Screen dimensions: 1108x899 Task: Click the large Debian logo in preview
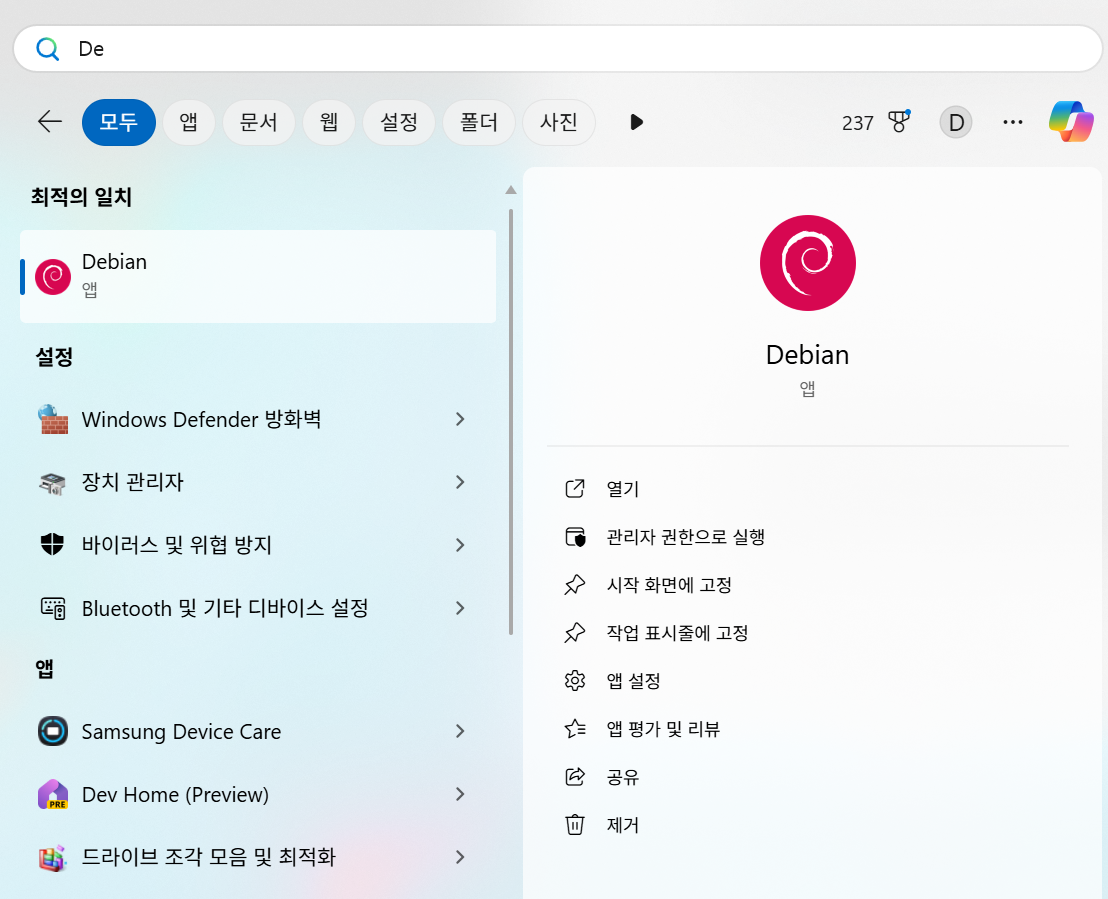click(x=808, y=263)
